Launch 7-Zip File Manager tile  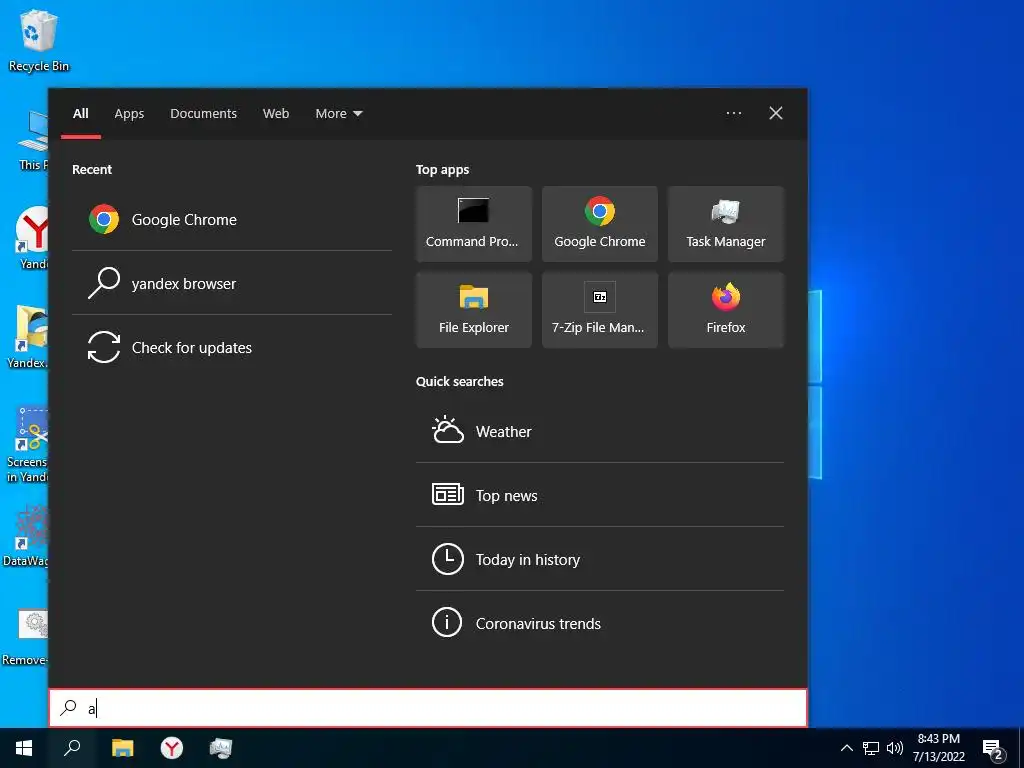(x=600, y=310)
